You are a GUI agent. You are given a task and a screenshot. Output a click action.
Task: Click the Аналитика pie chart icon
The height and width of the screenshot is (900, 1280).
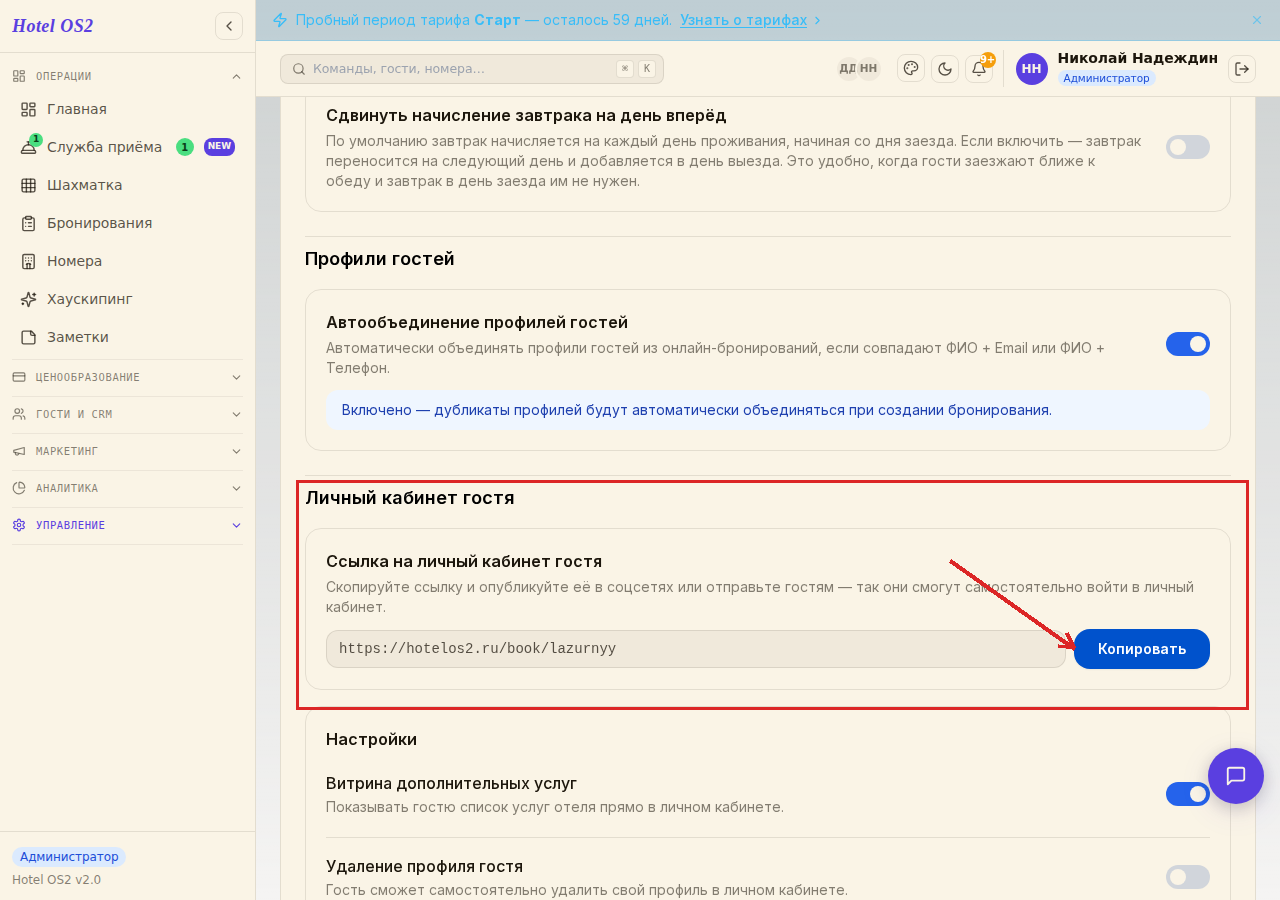[x=19, y=488]
